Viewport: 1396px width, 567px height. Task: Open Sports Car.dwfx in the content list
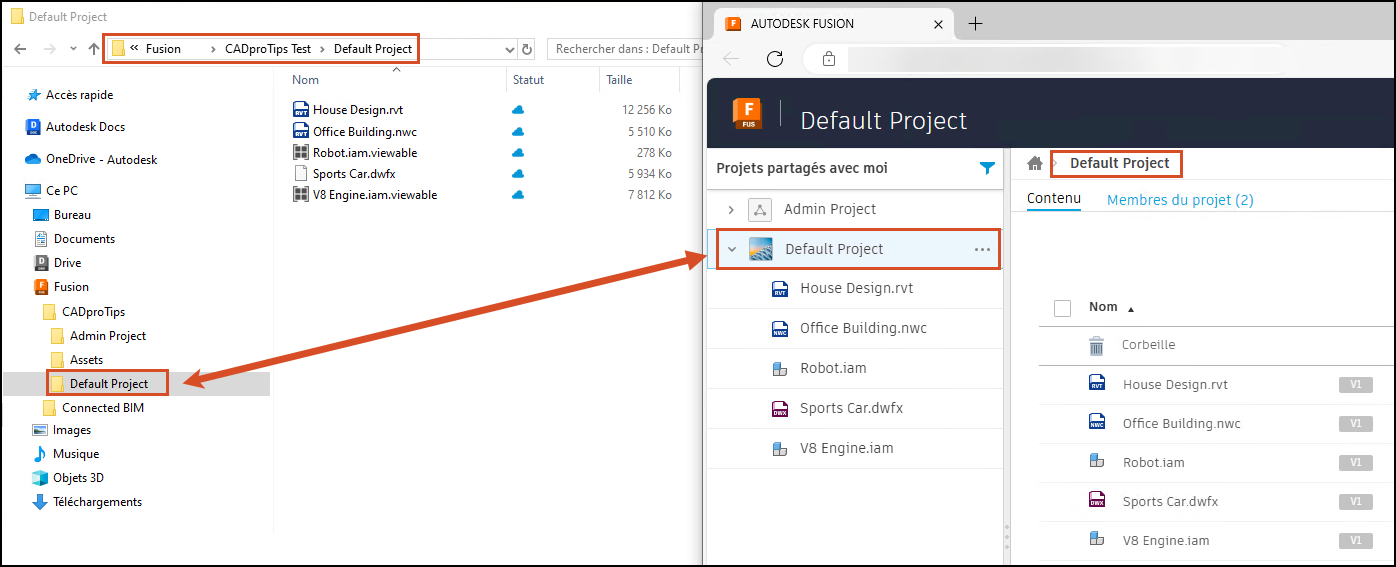pyautogui.click(x=1170, y=502)
